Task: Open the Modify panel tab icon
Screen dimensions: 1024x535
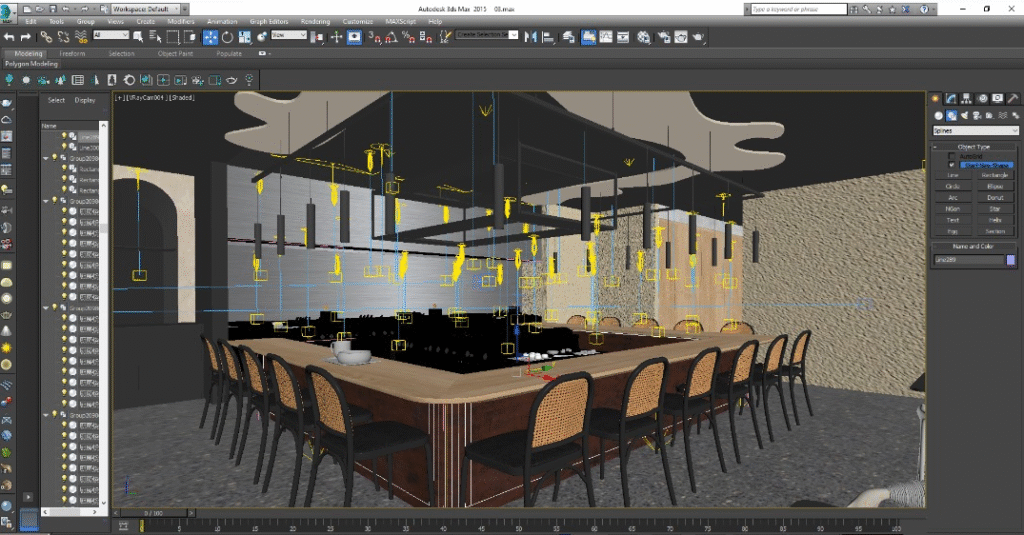Action: 951,98
